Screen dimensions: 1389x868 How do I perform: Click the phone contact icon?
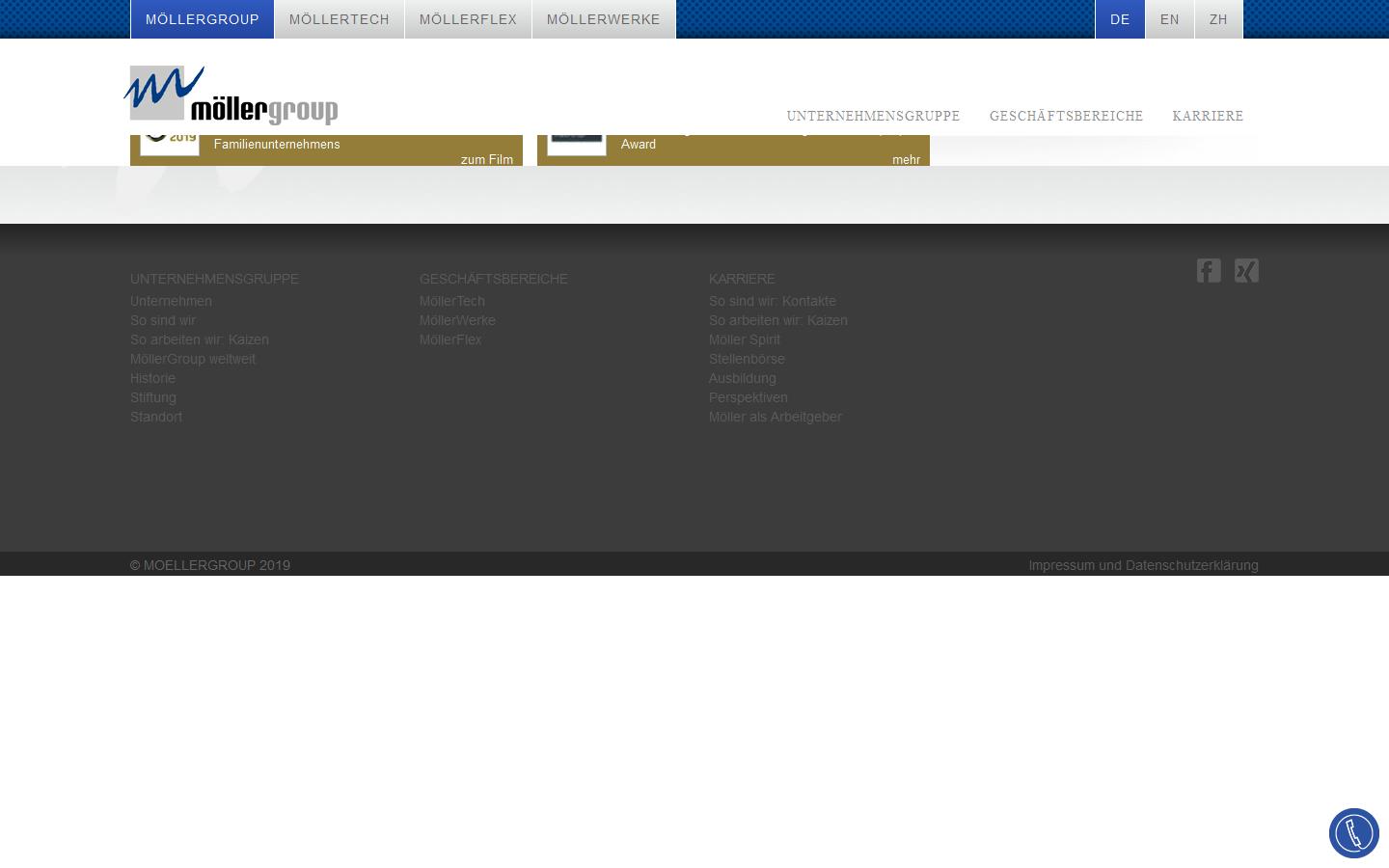(x=1353, y=833)
